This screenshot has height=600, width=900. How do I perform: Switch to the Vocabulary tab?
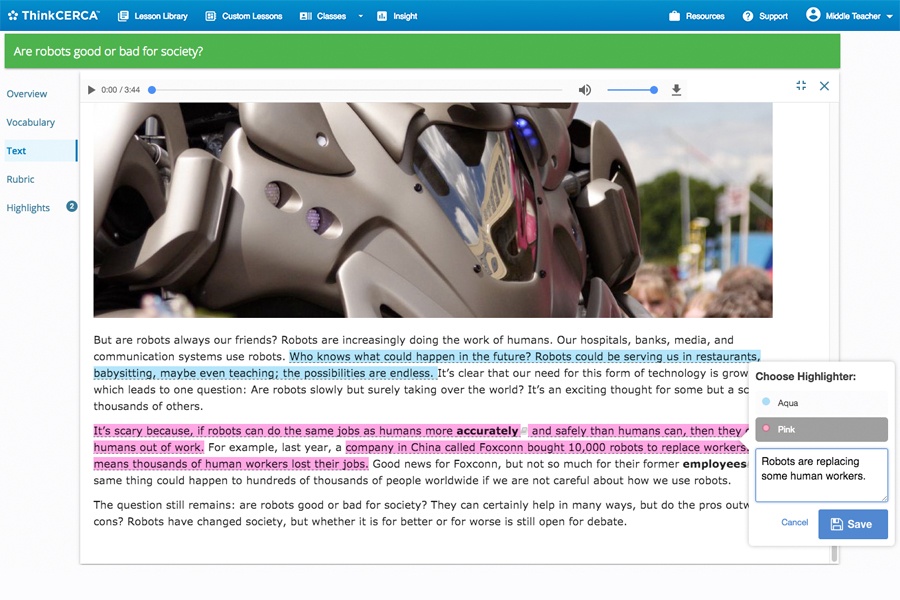pos(31,122)
